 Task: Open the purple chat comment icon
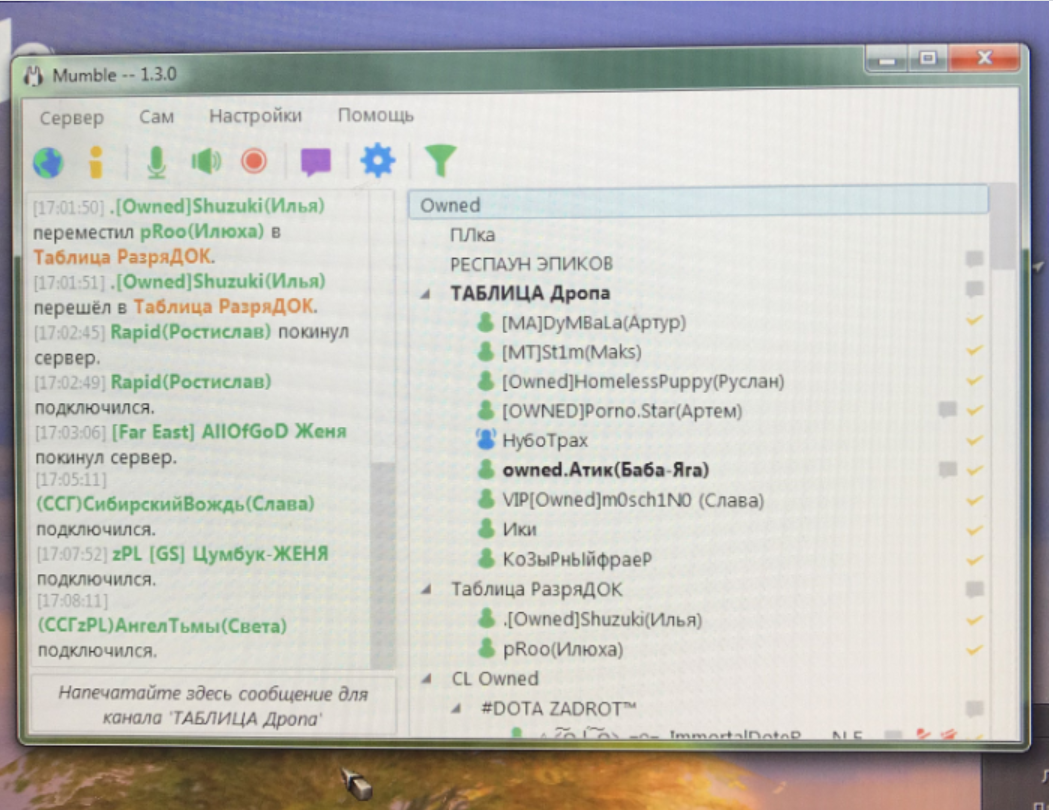pyautogui.click(x=316, y=161)
